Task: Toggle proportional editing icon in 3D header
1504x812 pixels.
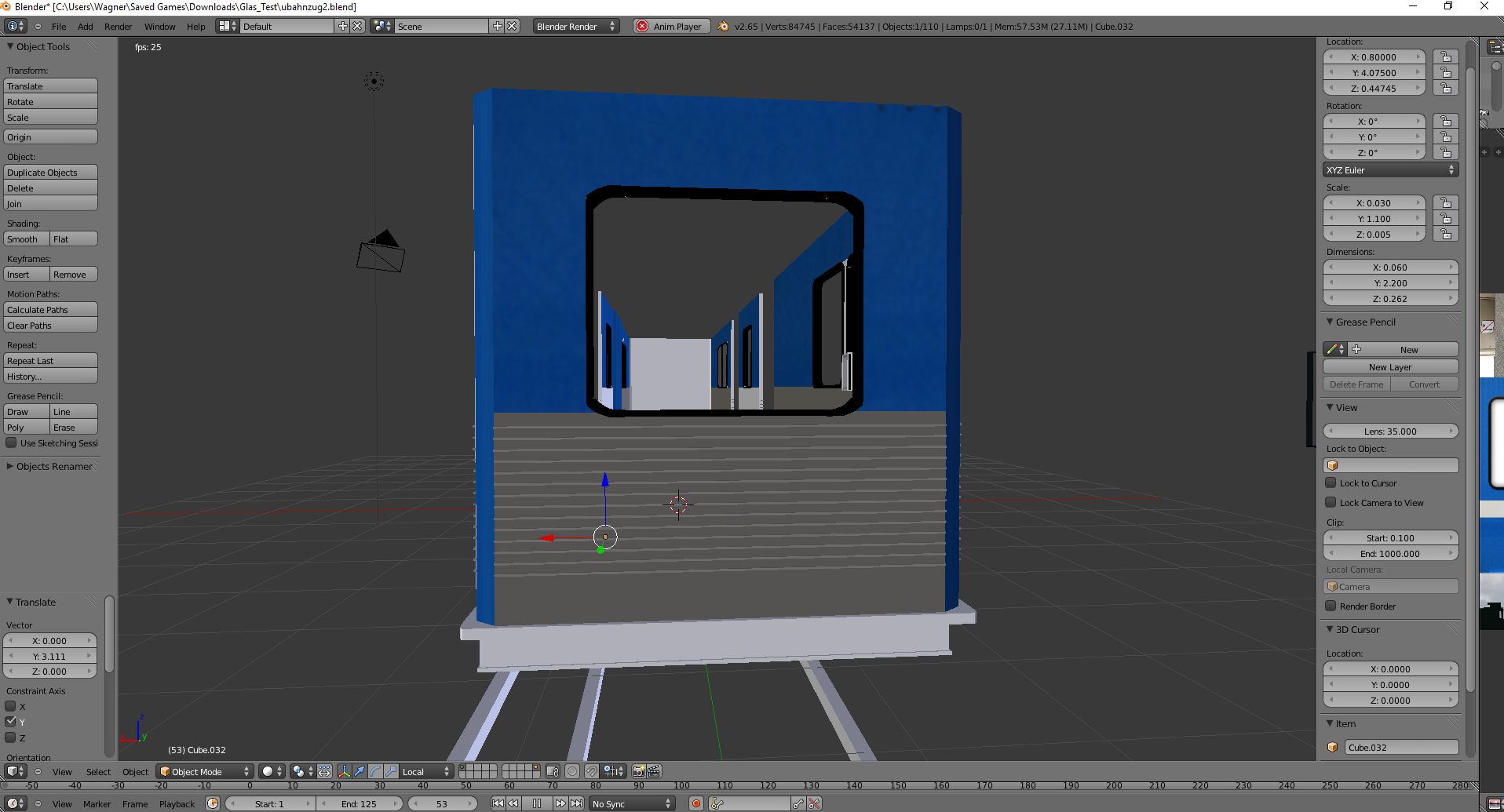Action: tap(572, 771)
